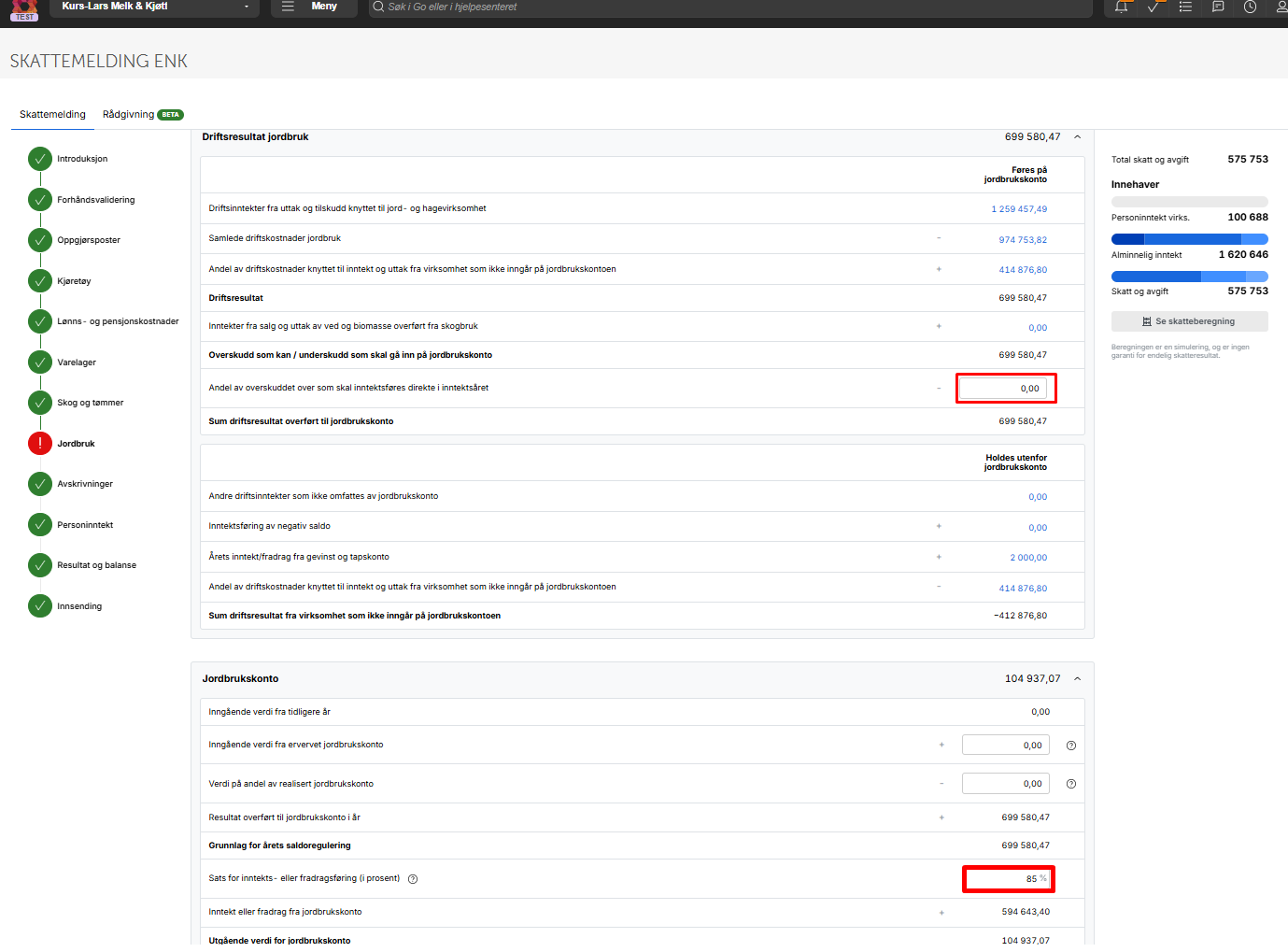Click the Resultat og balanse checkmark icon

click(x=40, y=565)
